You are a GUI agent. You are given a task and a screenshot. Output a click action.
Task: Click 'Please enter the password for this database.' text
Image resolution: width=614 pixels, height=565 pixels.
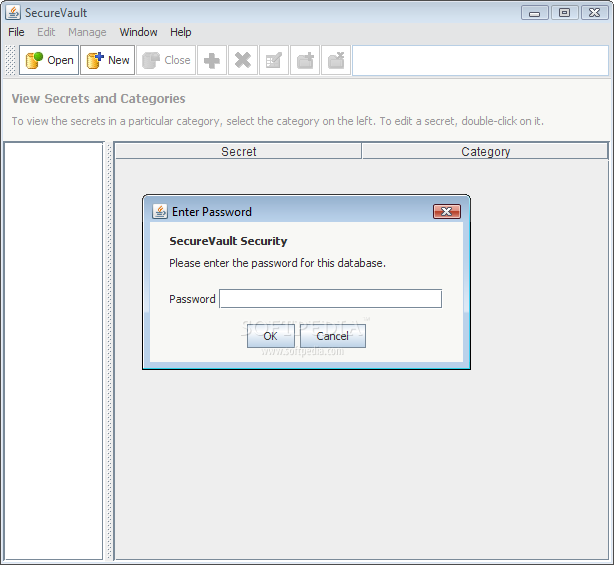click(x=277, y=263)
